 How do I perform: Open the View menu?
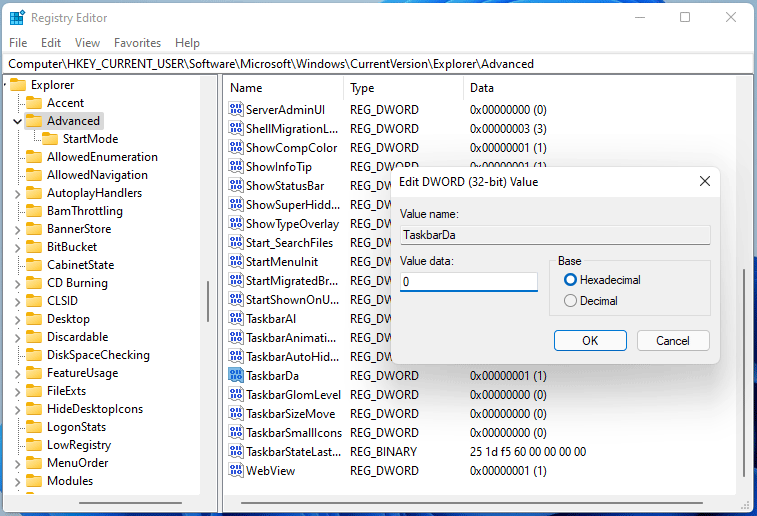[x=87, y=43]
